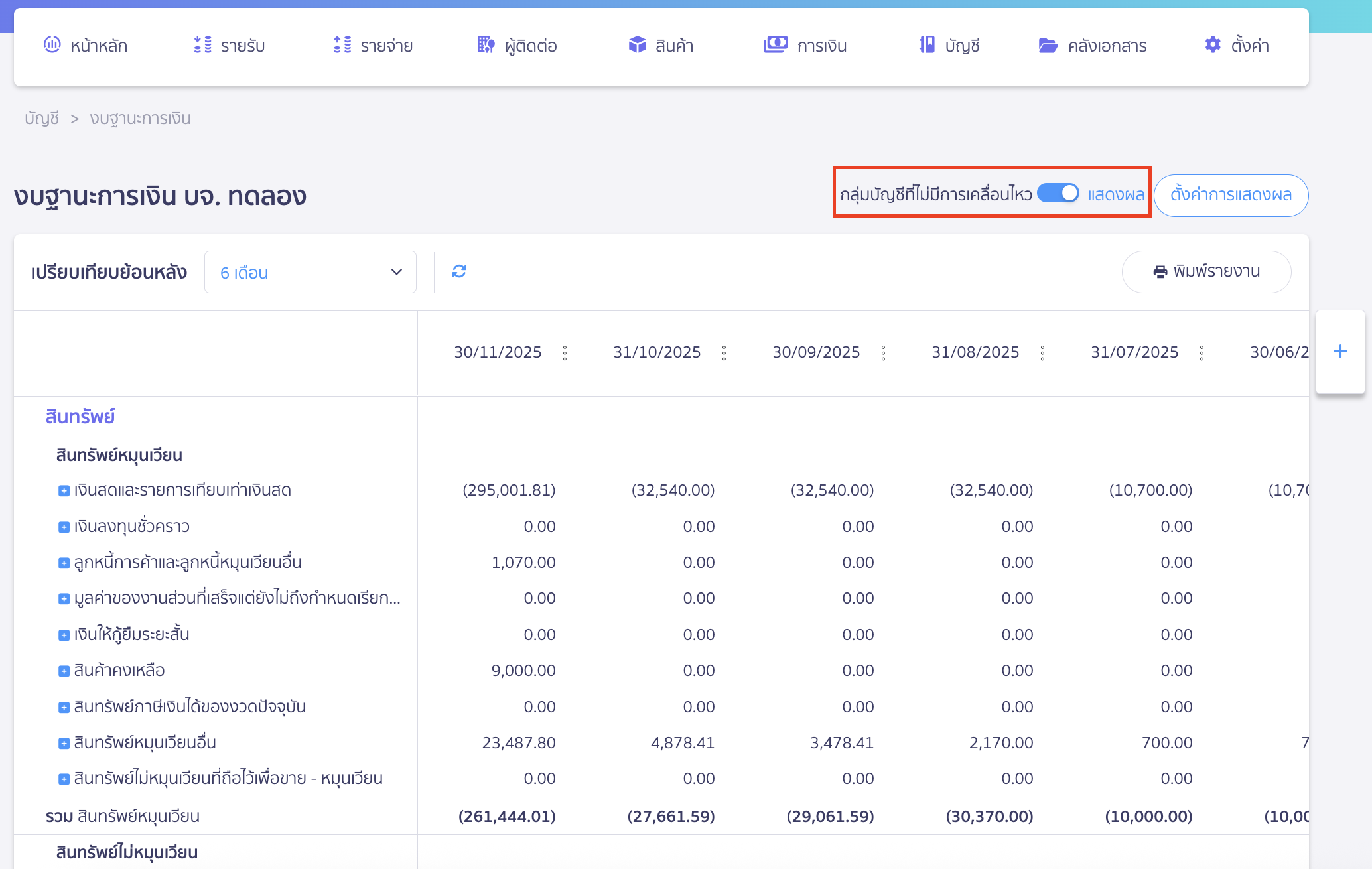This screenshot has width=1372, height=869.
Task: Click the refresh icon beside the period dropdown
Action: (459, 271)
